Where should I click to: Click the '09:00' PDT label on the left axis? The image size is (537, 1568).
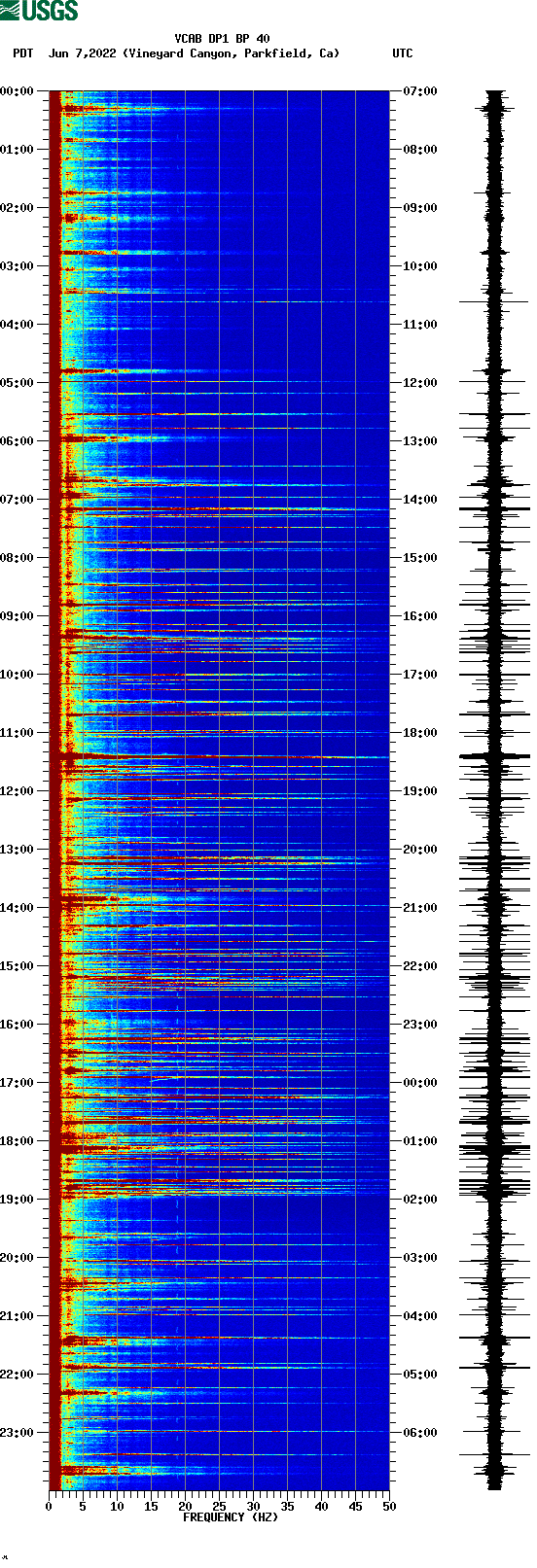click(x=18, y=616)
